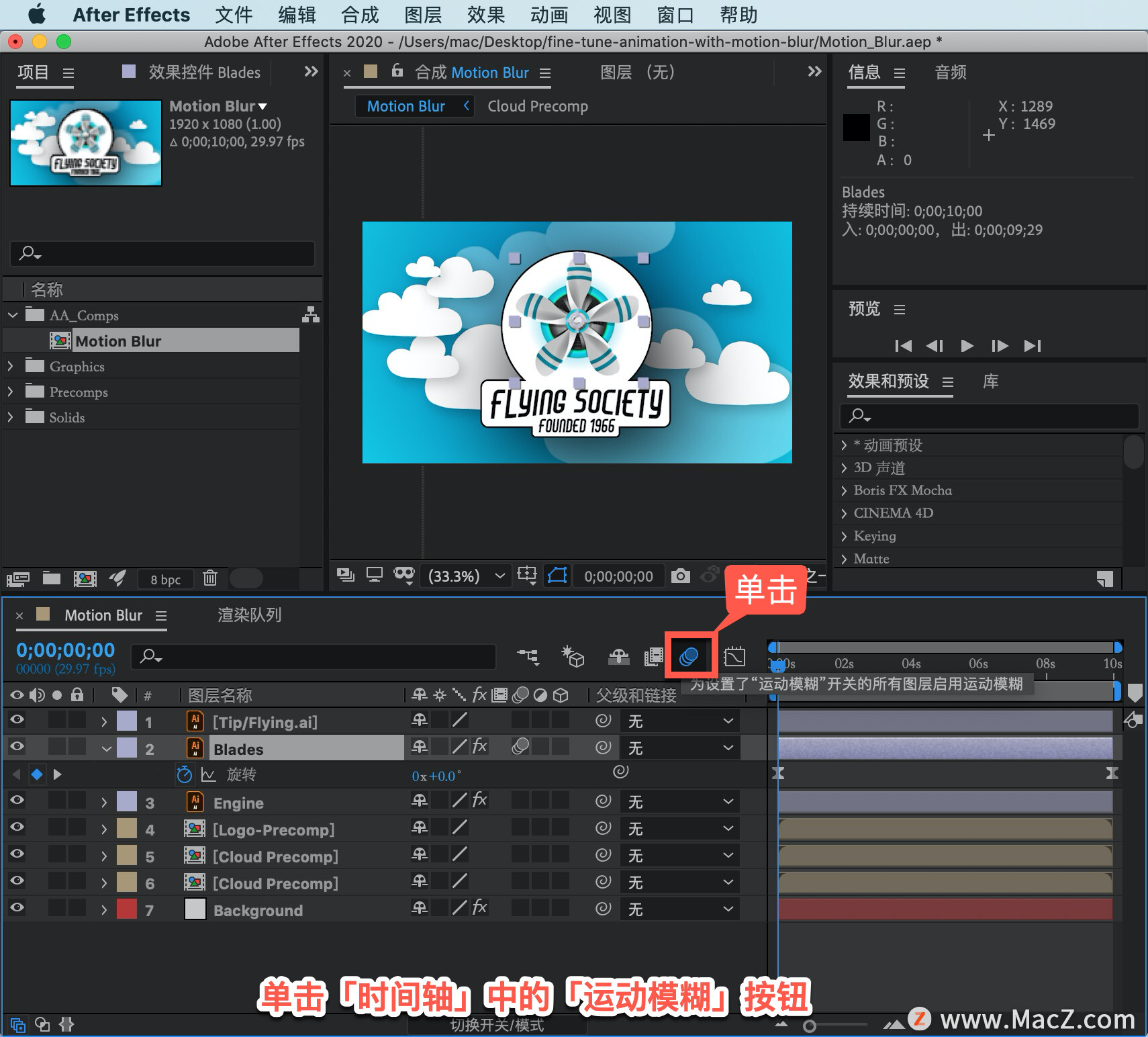
Task: Click the Effects & Presets search field
Action: tap(989, 416)
